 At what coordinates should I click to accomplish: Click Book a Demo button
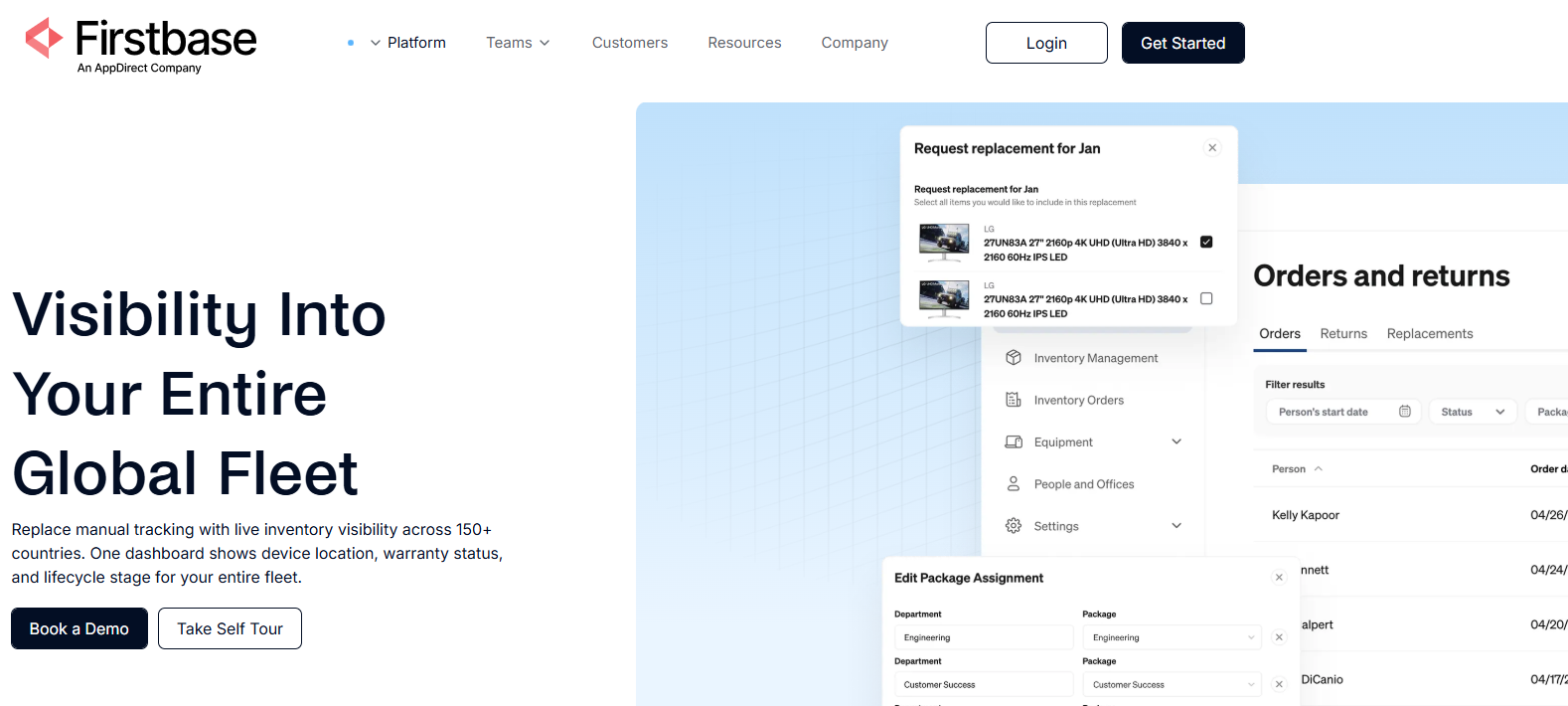tap(79, 628)
